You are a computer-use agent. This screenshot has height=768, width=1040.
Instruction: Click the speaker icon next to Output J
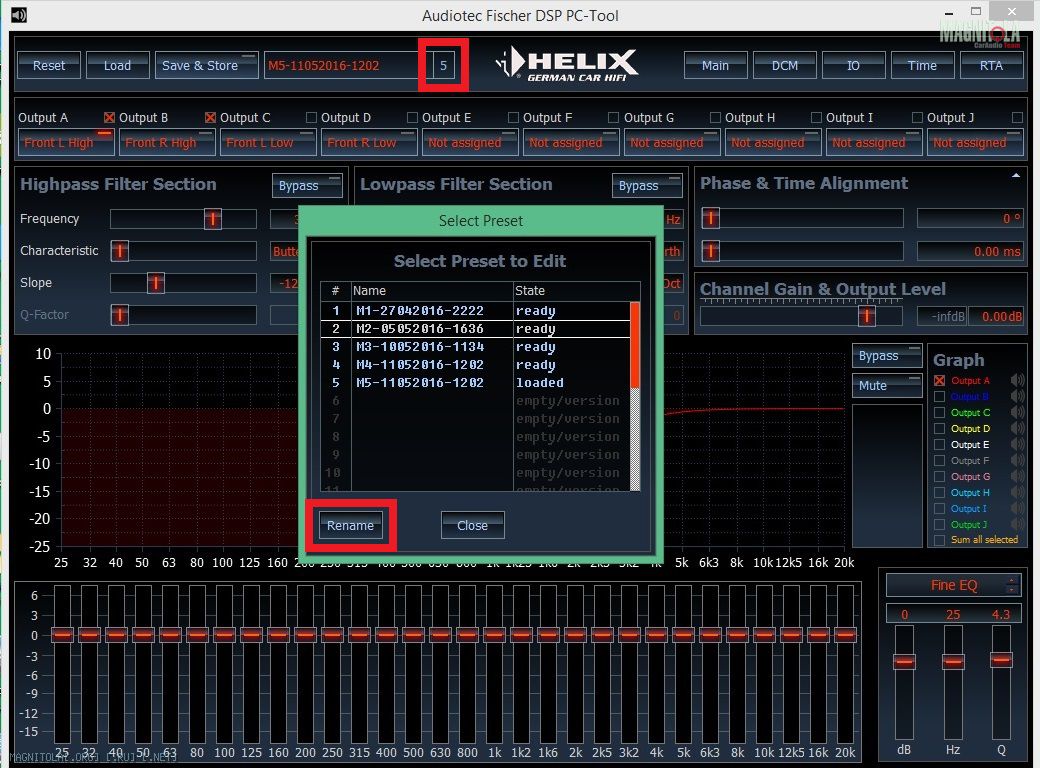[x=1016, y=524]
